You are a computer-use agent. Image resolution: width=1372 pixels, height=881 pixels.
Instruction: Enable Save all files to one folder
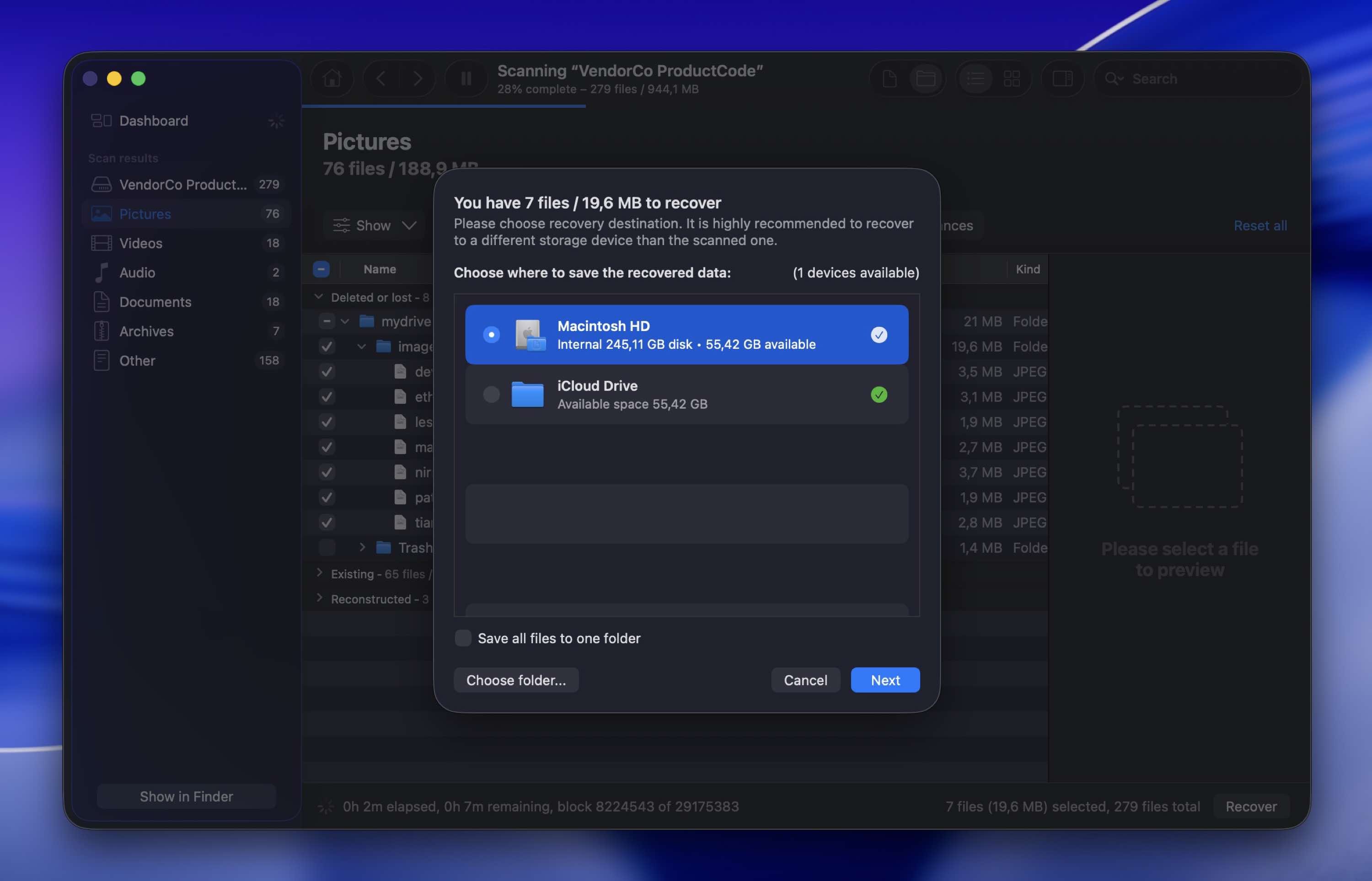click(463, 638)
